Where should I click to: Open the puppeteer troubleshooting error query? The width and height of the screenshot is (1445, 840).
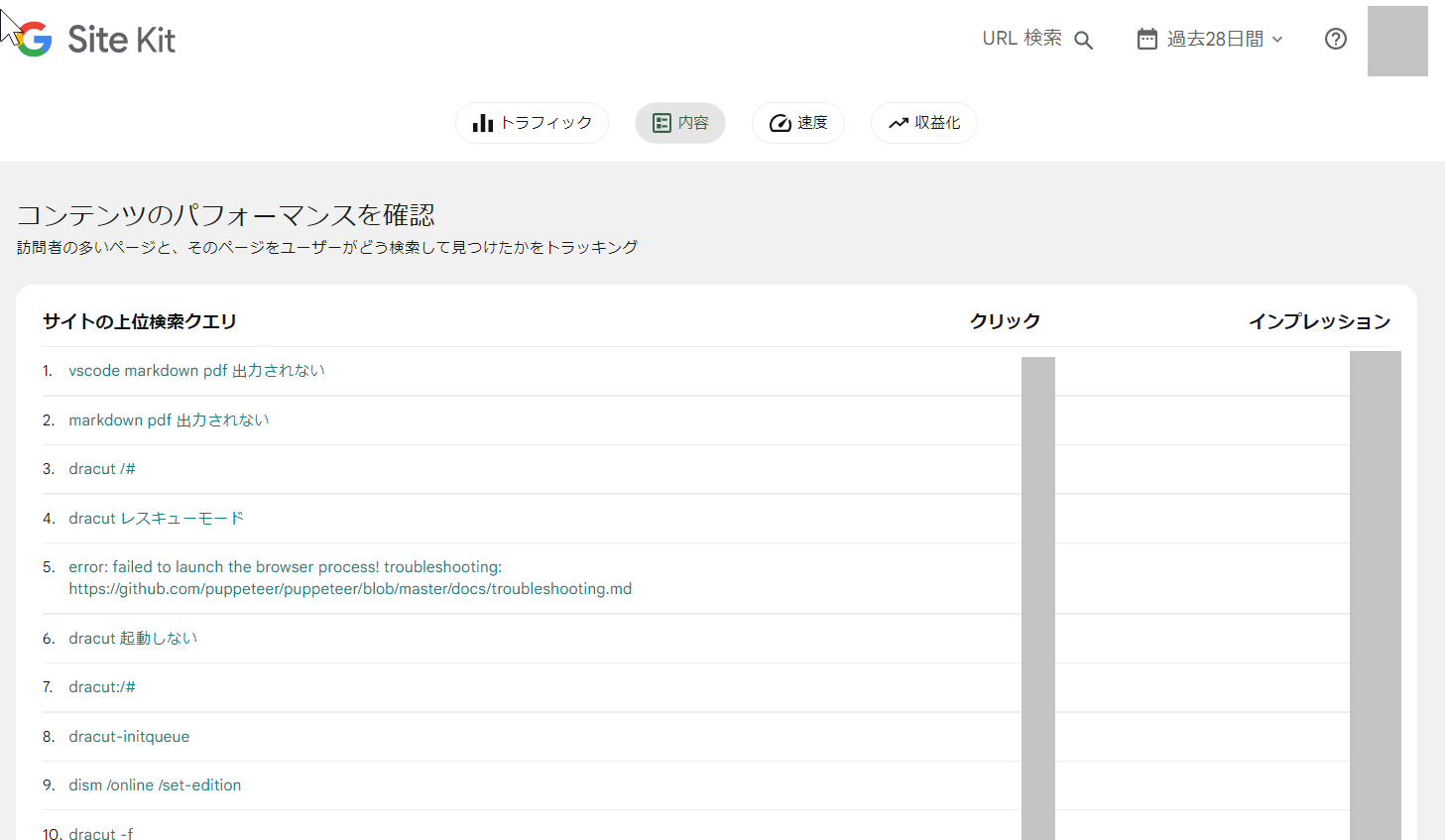click(350, 578)
